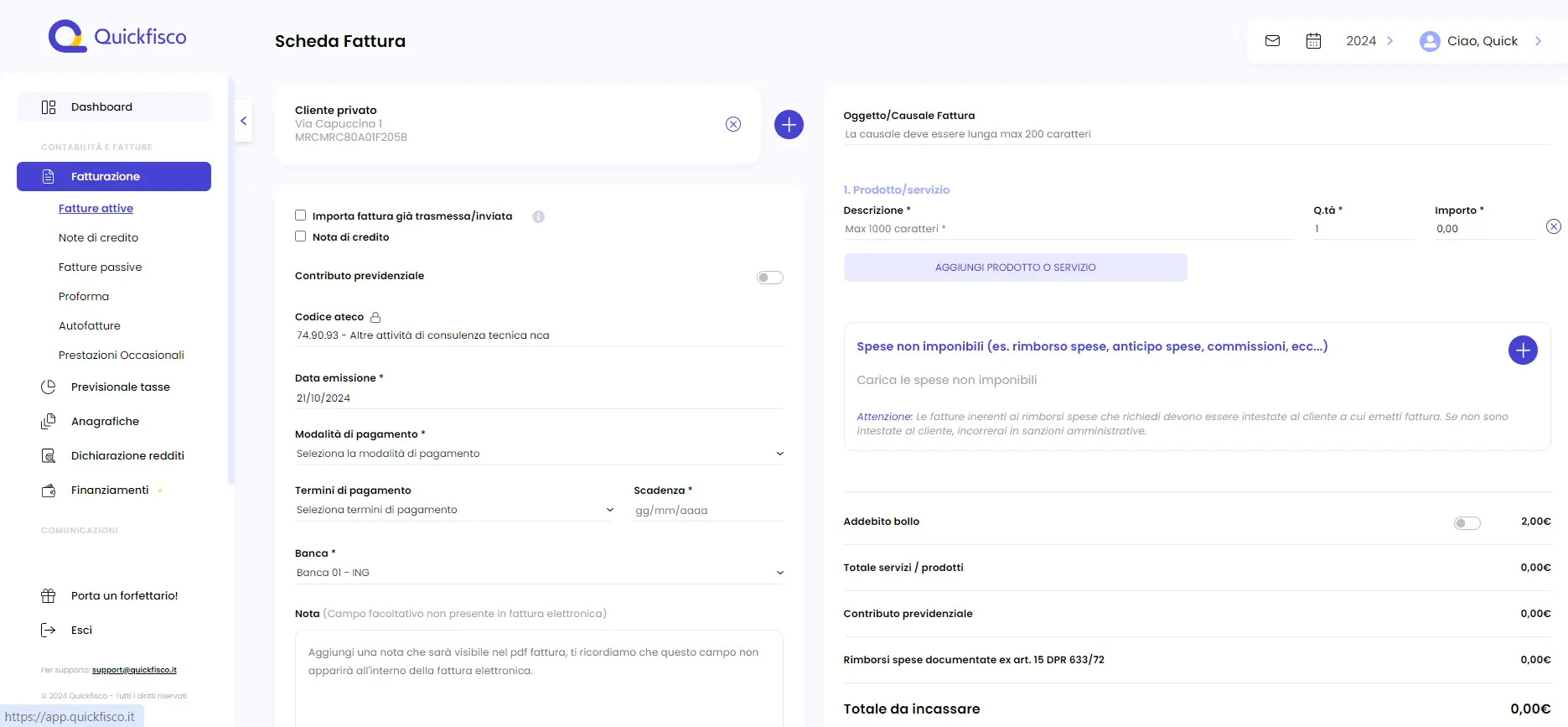The height and width of the screenshot is (727, 1568).
Task: Open the calendar icon in header
Action: pos(1313,40)
